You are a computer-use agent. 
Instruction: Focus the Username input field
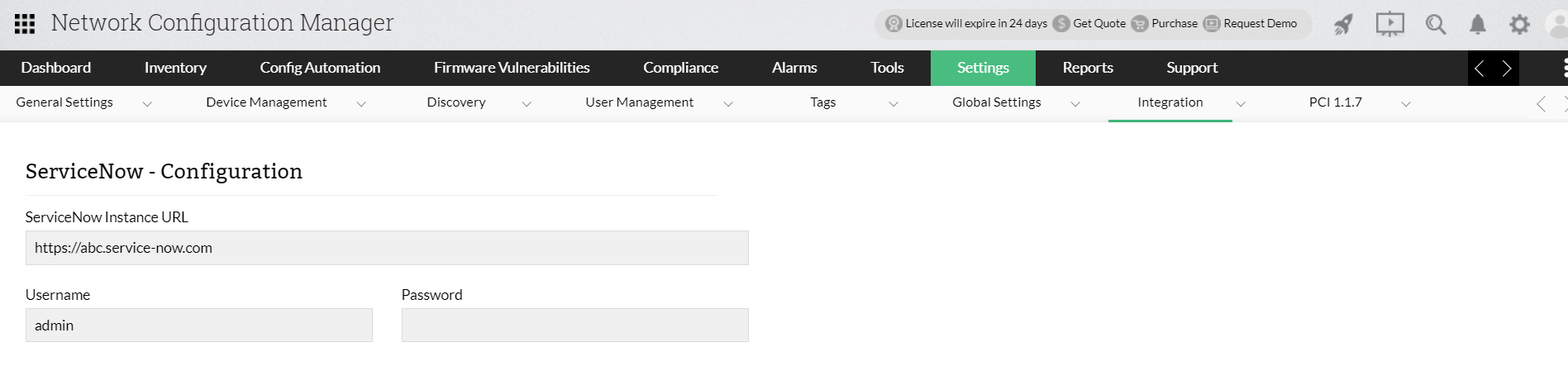pos(199,326)
